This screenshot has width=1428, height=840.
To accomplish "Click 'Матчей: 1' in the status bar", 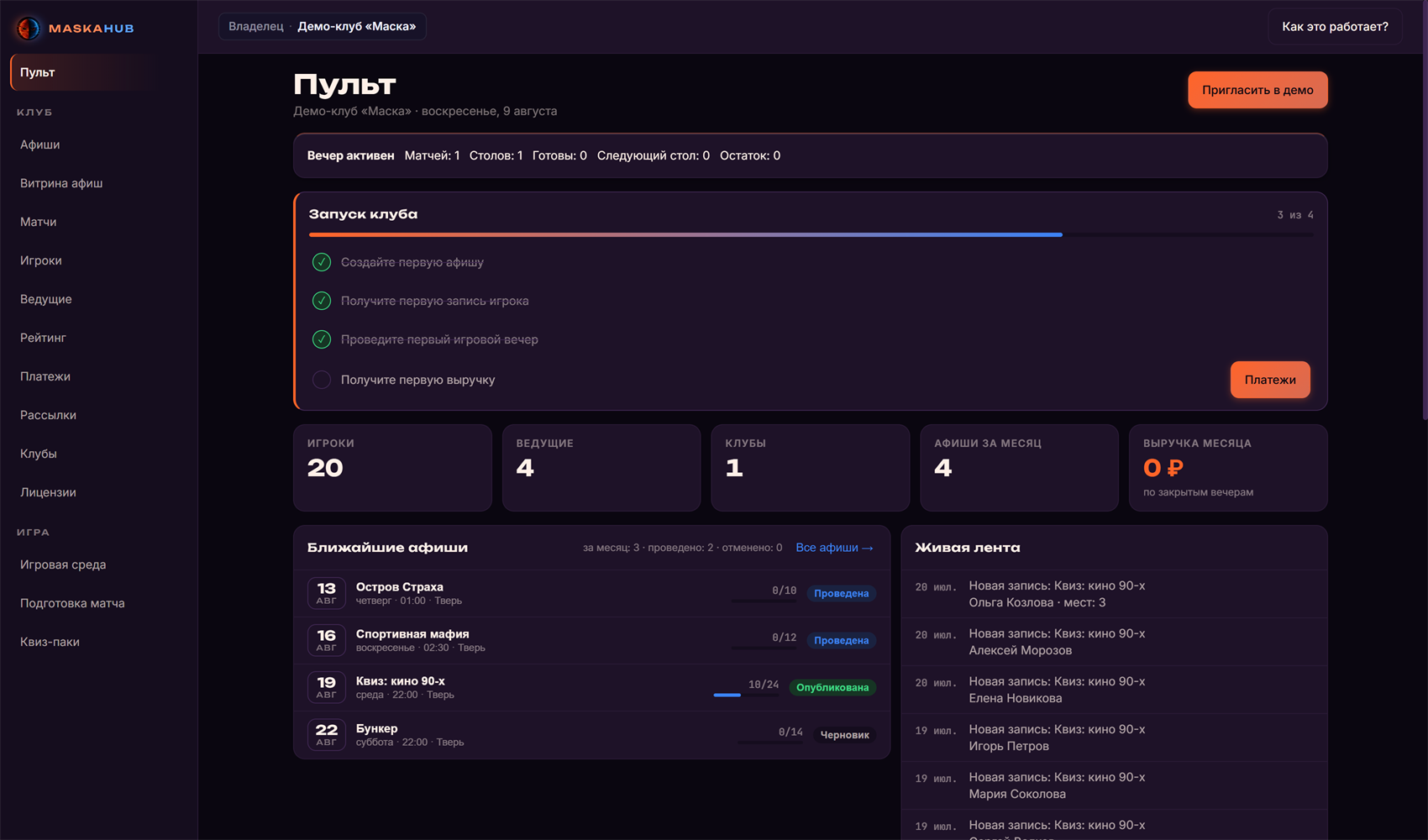I will pyautogui.click(x=432, y=155).
